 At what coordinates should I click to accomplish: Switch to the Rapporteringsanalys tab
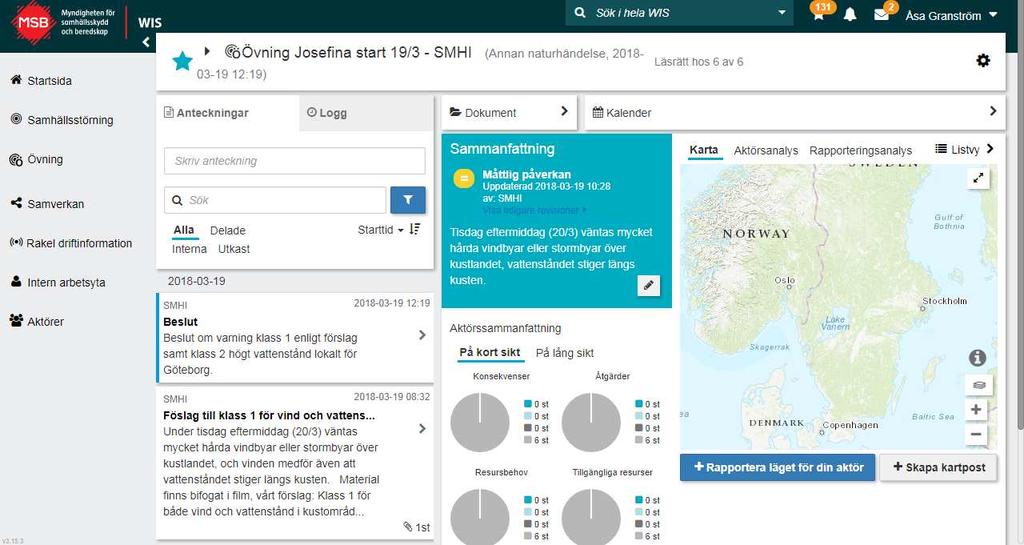coord(860,150)
